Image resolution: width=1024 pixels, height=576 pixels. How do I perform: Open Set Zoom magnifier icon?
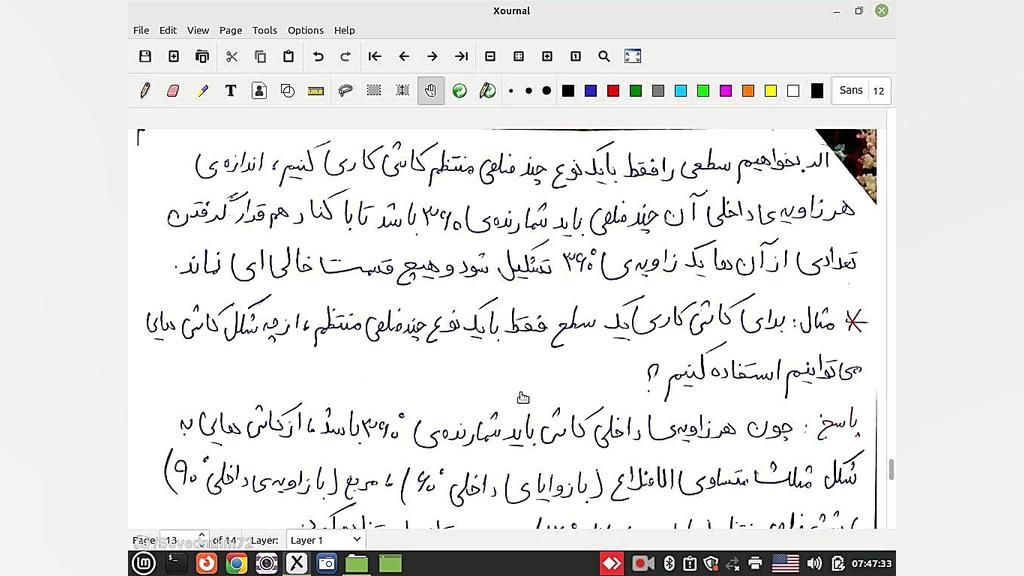coord(604,56)
